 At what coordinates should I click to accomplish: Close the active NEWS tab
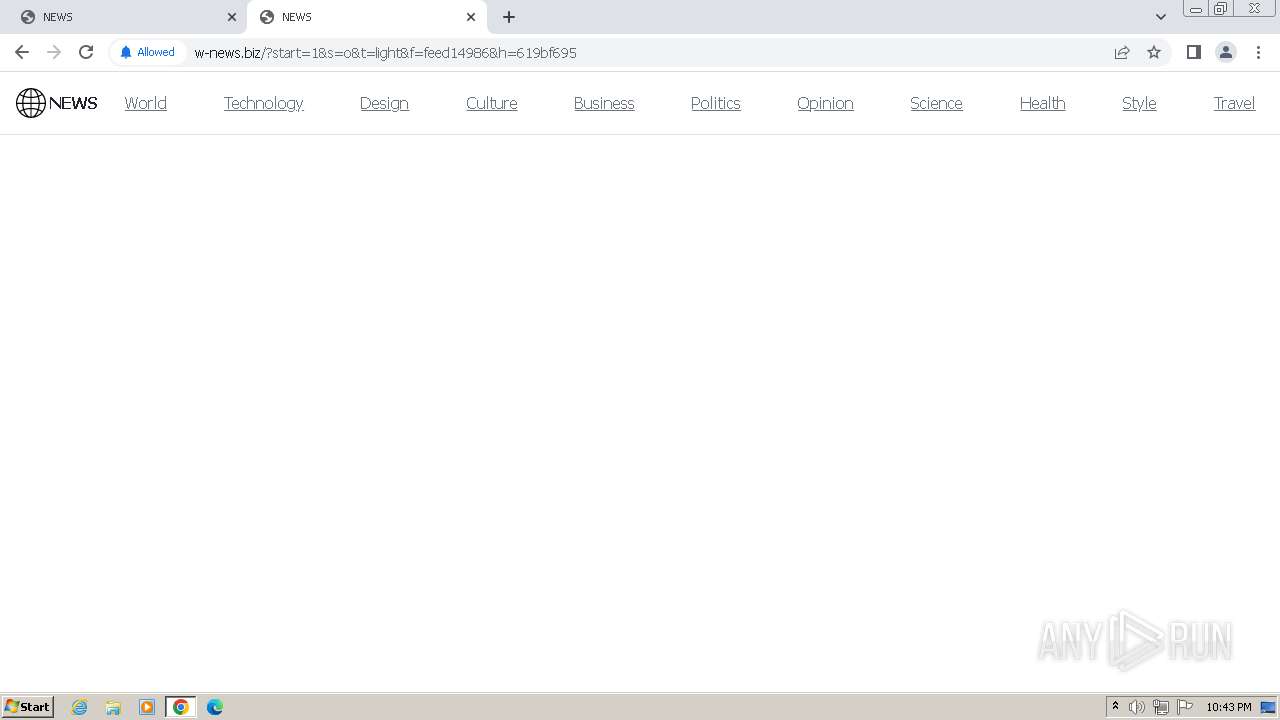[x=471, y=17]
